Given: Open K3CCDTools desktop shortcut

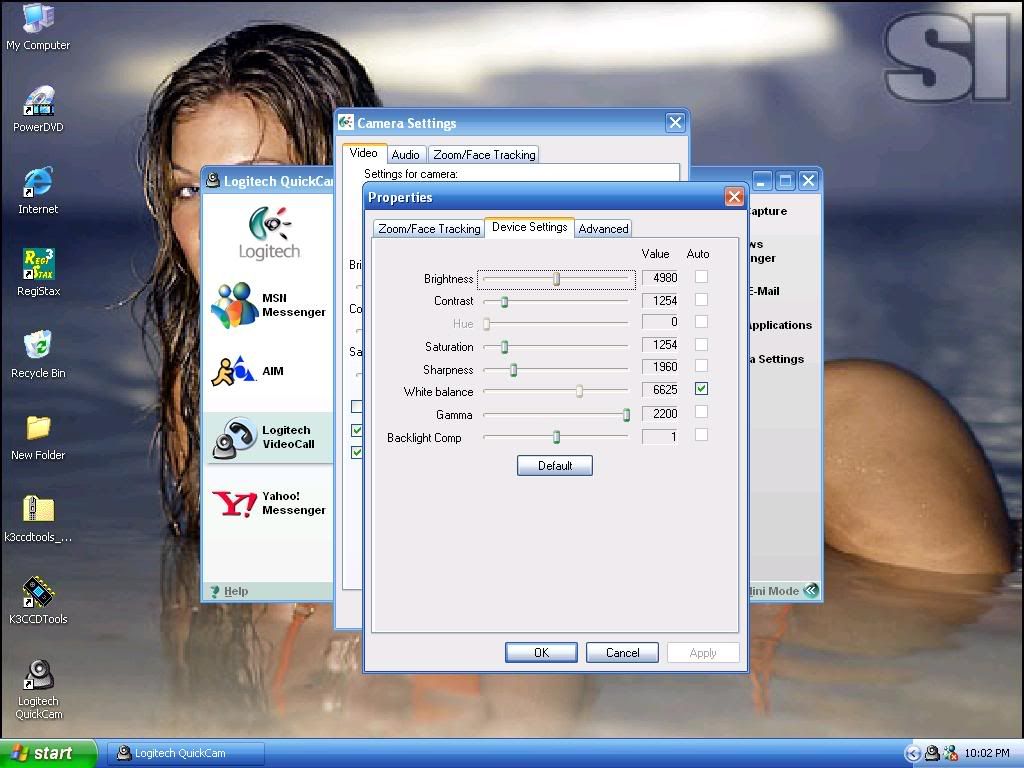Looking at the screenshot, I should click(x=38, y=593).
